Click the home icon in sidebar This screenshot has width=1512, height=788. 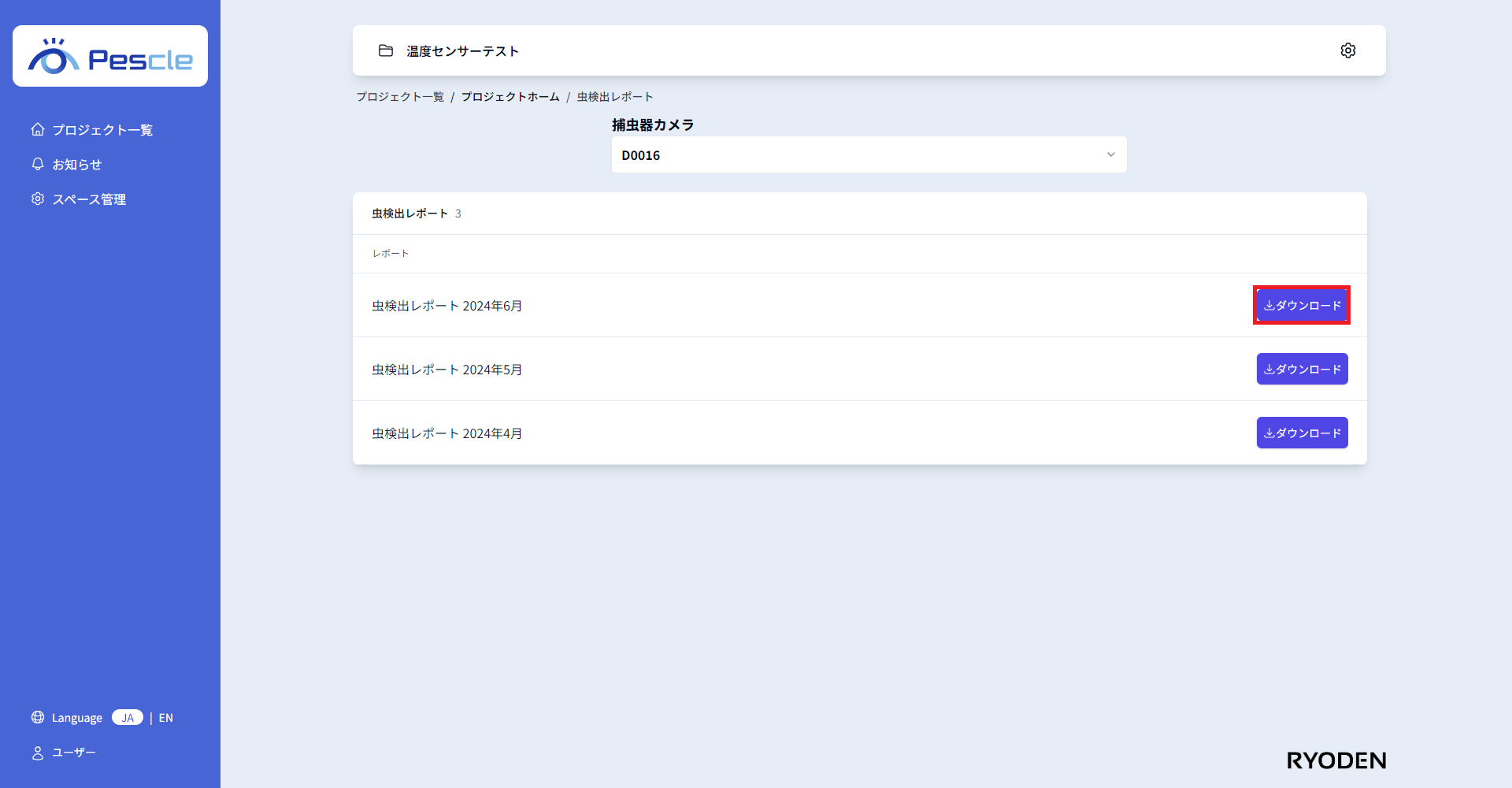pos(38,129)
